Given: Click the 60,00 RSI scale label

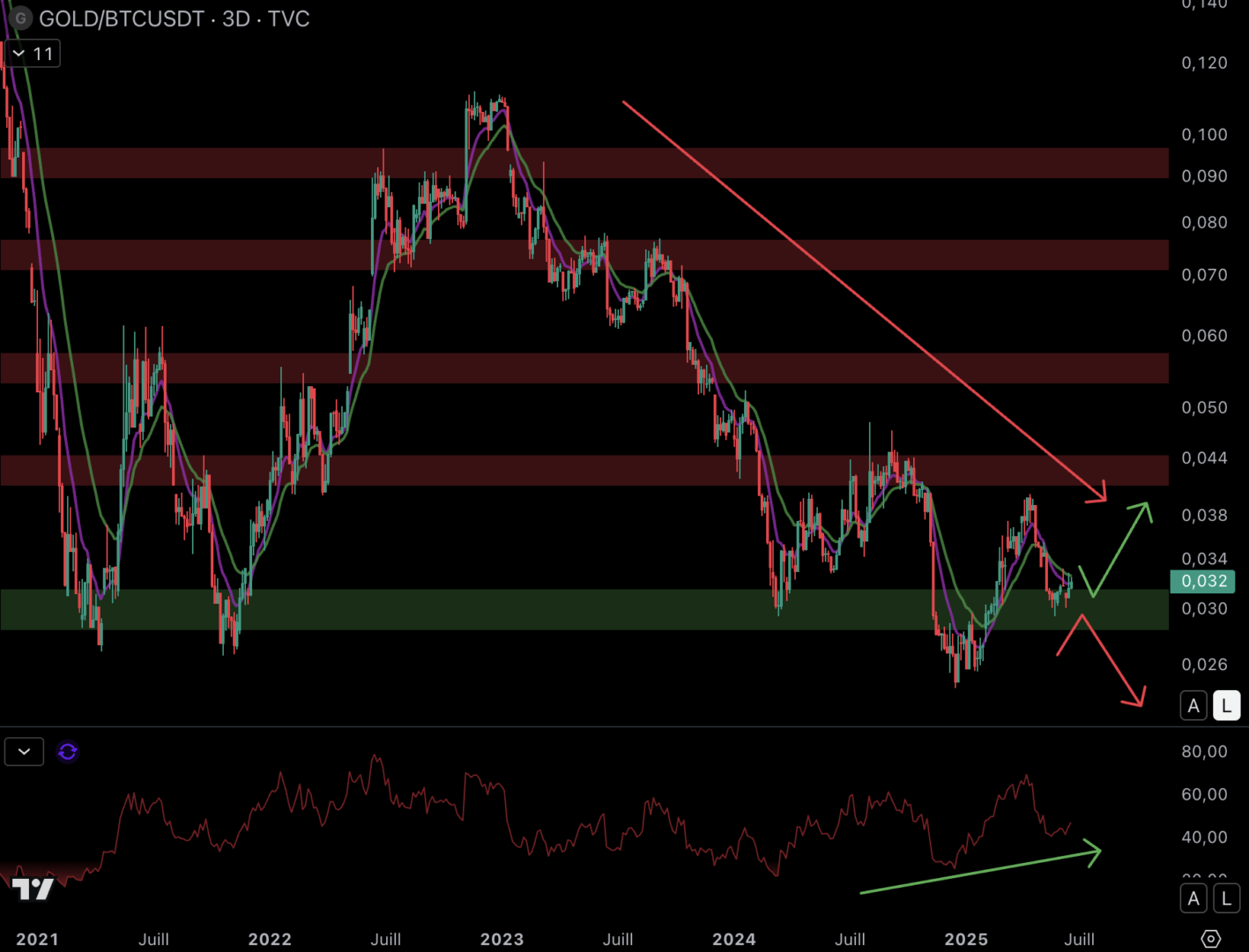Looking at the screenshot, I should click(x=1204, y=795).
